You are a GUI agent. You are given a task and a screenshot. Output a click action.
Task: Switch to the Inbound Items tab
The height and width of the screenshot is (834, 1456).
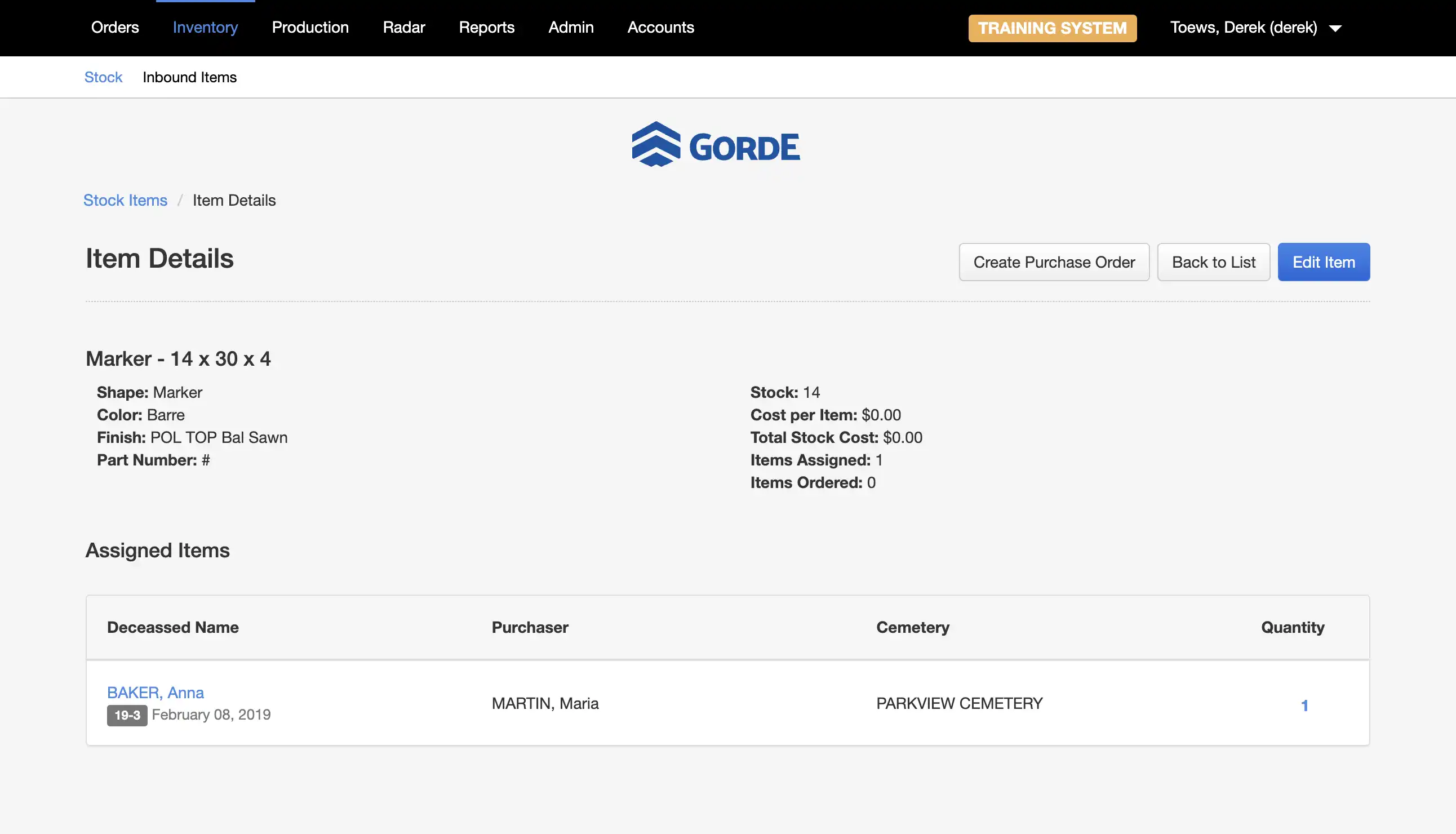pyautogui.click(x=189, y=77)
